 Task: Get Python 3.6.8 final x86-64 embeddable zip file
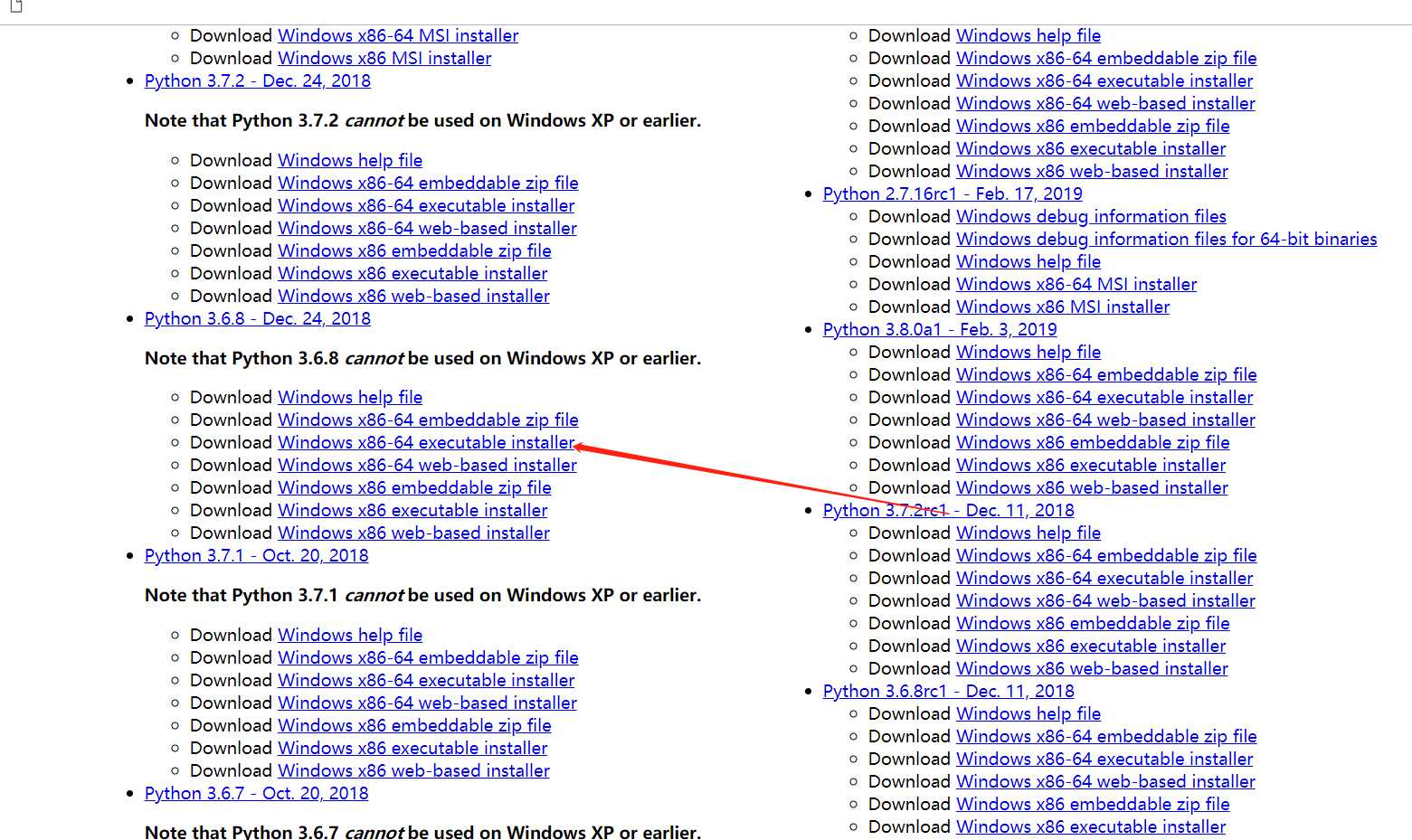(428, 420)
